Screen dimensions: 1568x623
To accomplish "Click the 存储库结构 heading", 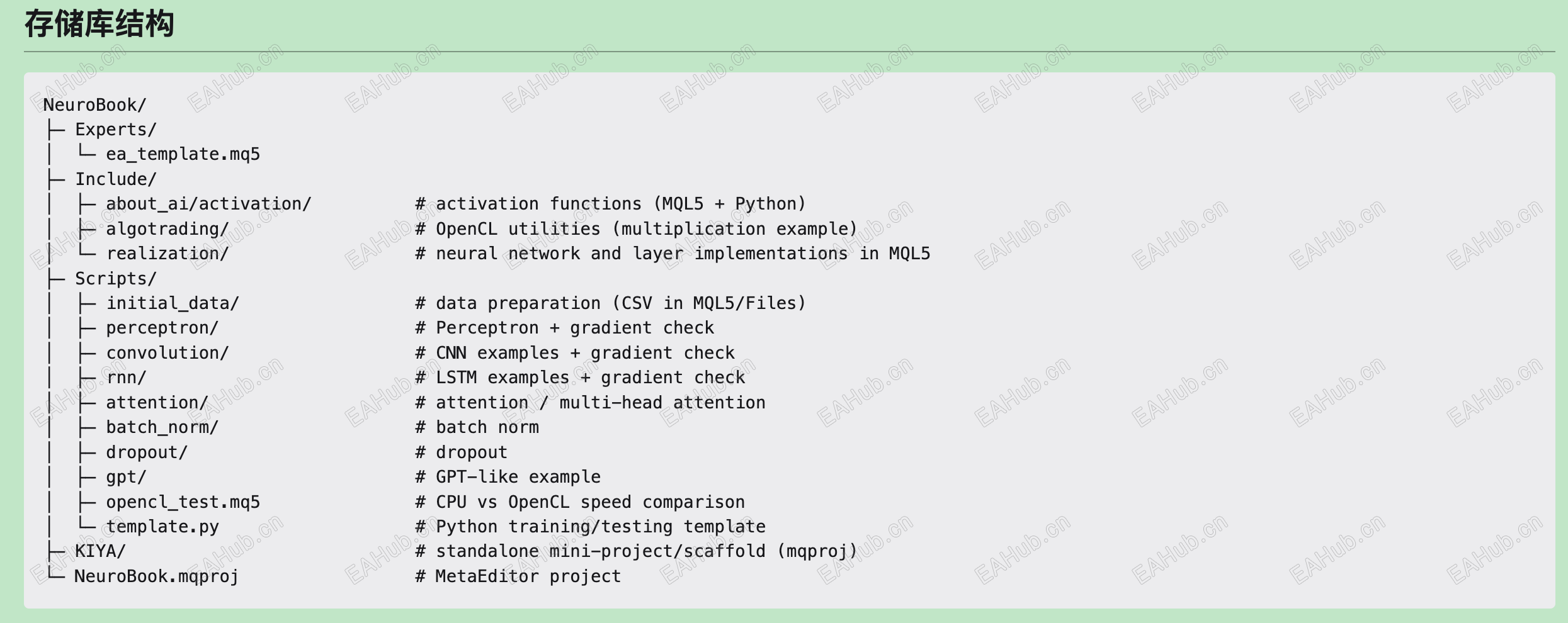I will point(99,25).
